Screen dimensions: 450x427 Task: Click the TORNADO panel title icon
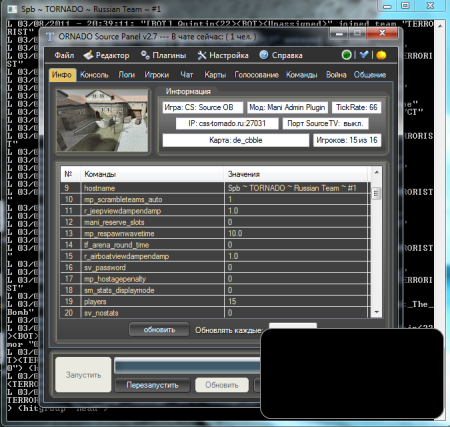50,37
